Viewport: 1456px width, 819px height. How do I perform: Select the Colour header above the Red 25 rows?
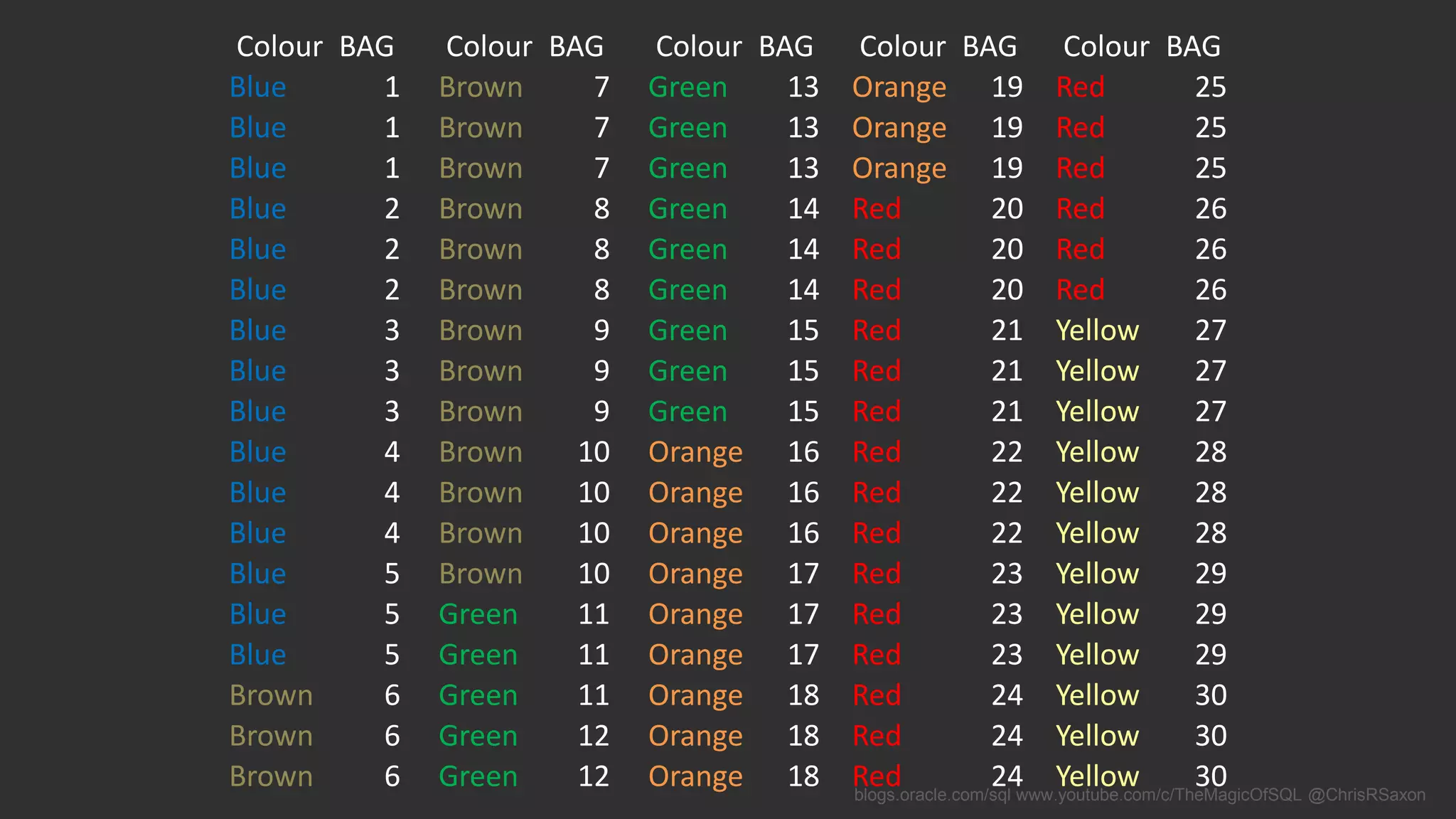tap(1106, 47)
